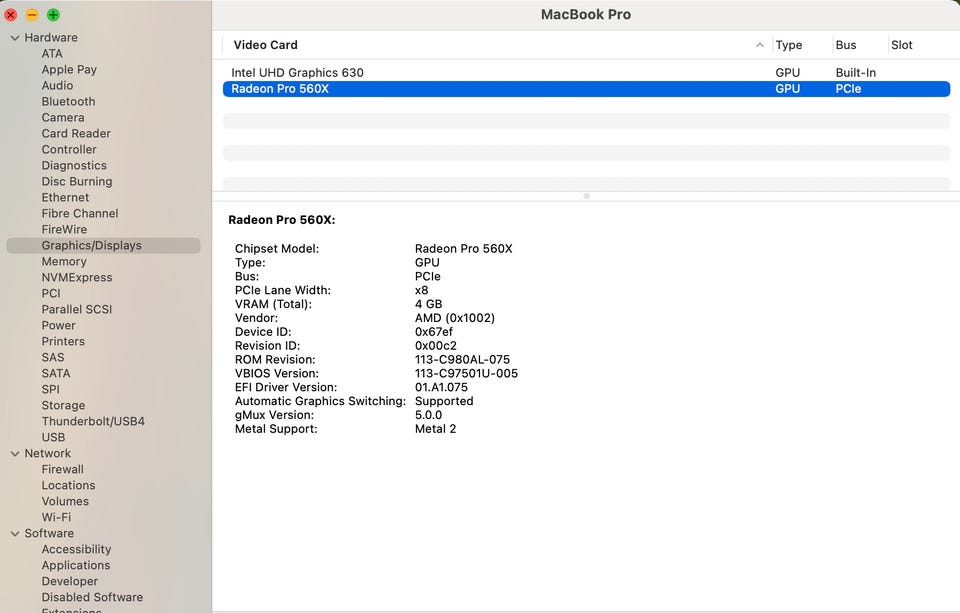Toggle Video Card column sort arrow

click(760, 45)
